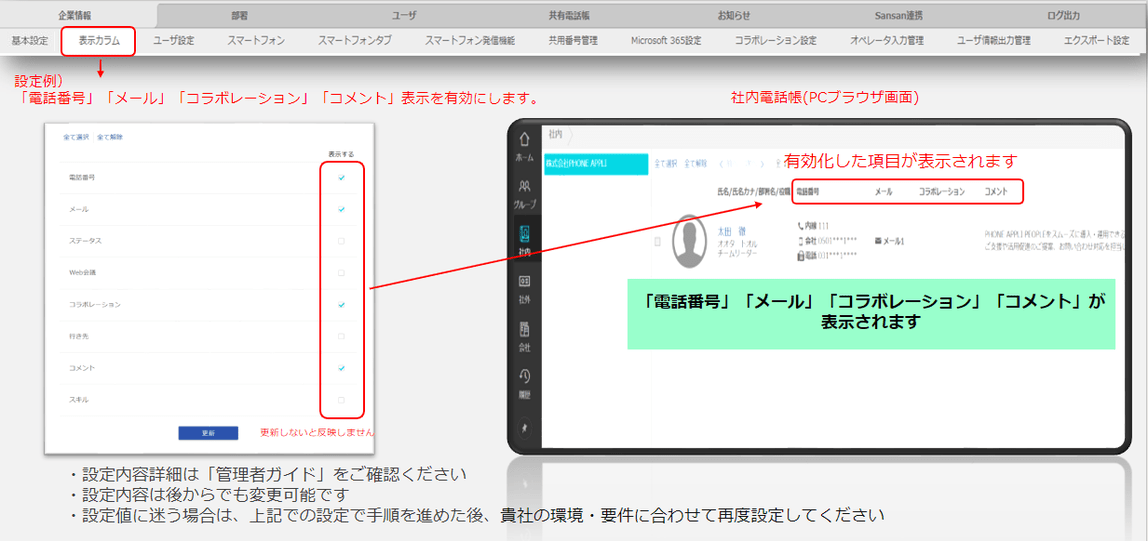Check the スキル display checkbox
Image resolution: width=1148 pixels, height=541 pixels.
(341, 400)
